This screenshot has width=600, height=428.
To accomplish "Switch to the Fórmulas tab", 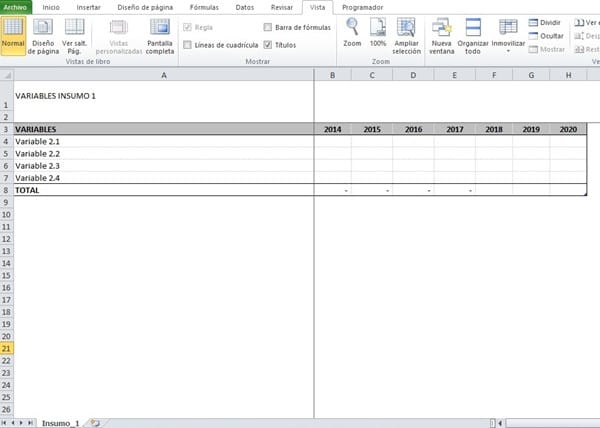I will (204, 7).
